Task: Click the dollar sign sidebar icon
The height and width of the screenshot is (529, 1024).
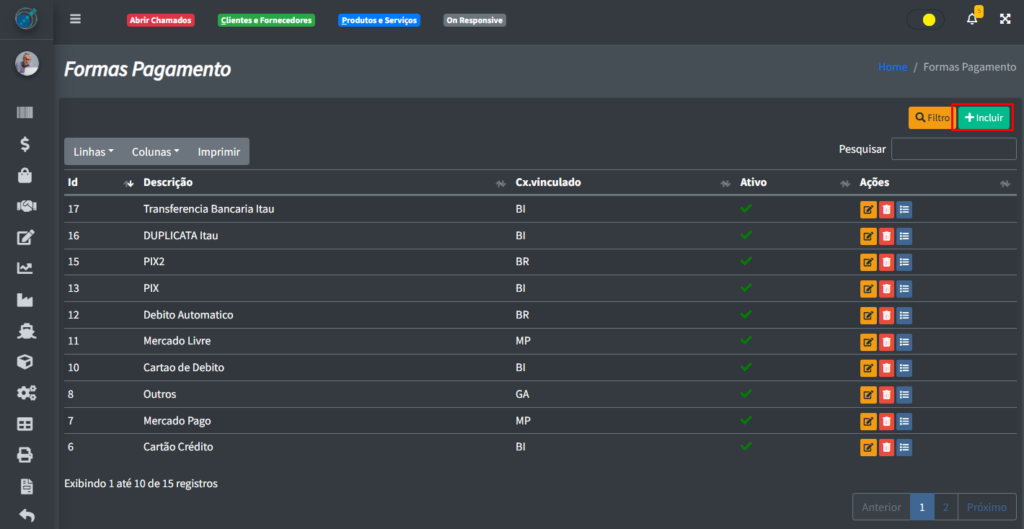Action: (26, 144)
